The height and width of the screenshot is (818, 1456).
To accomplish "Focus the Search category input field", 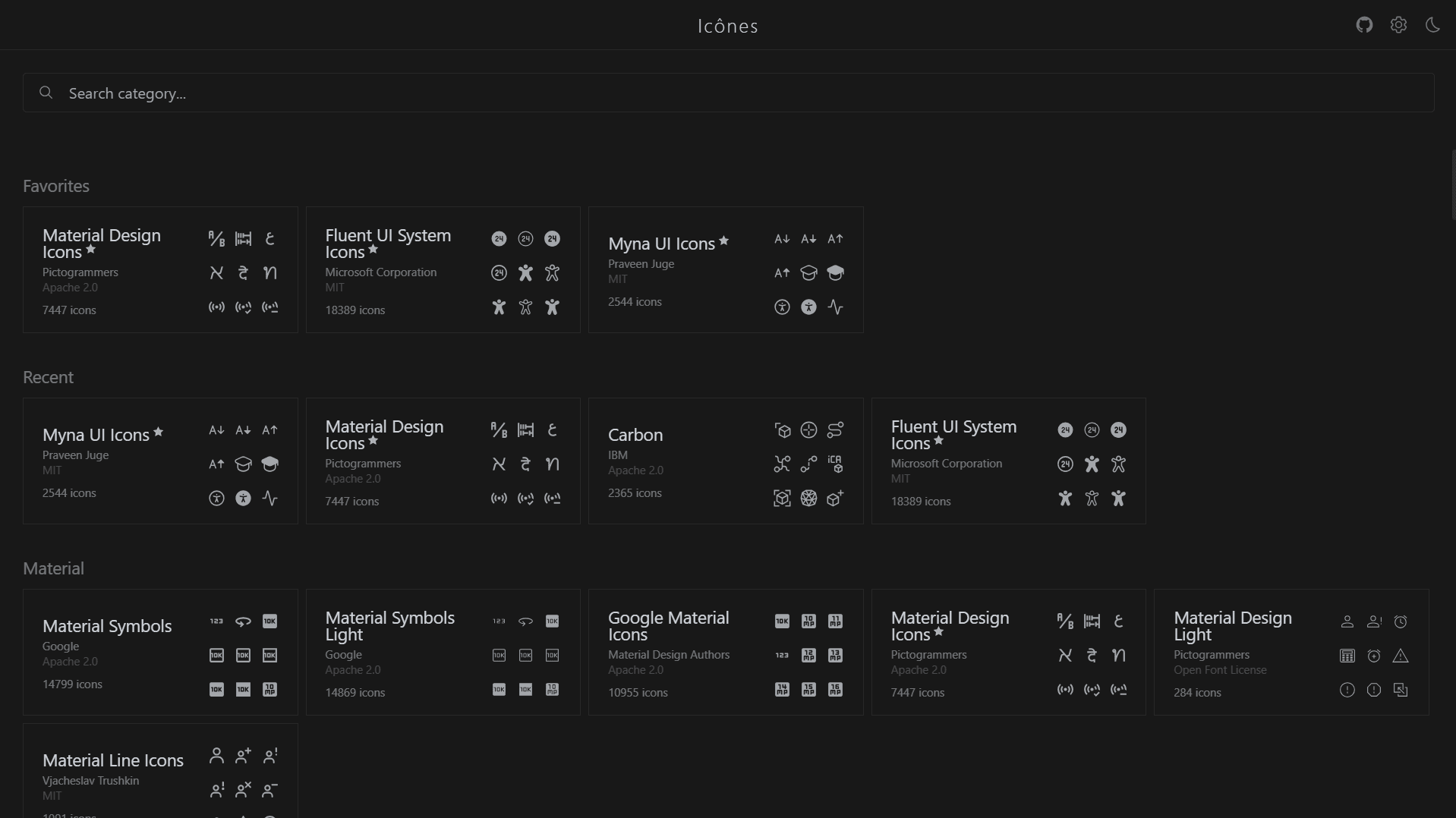I will click(728, 93).
